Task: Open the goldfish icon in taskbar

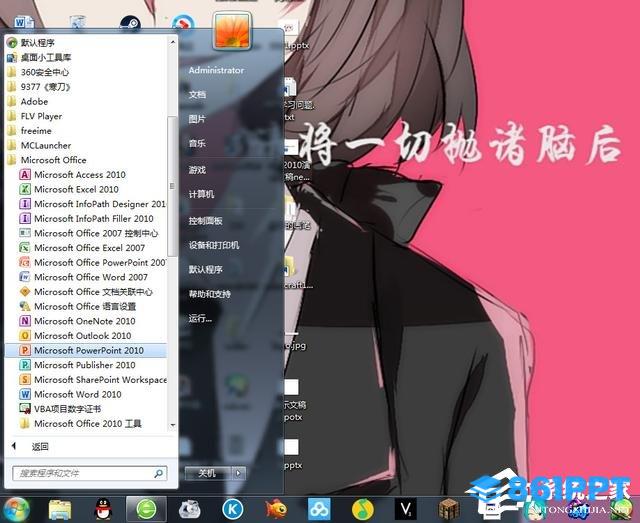Action: click(276, 509)
